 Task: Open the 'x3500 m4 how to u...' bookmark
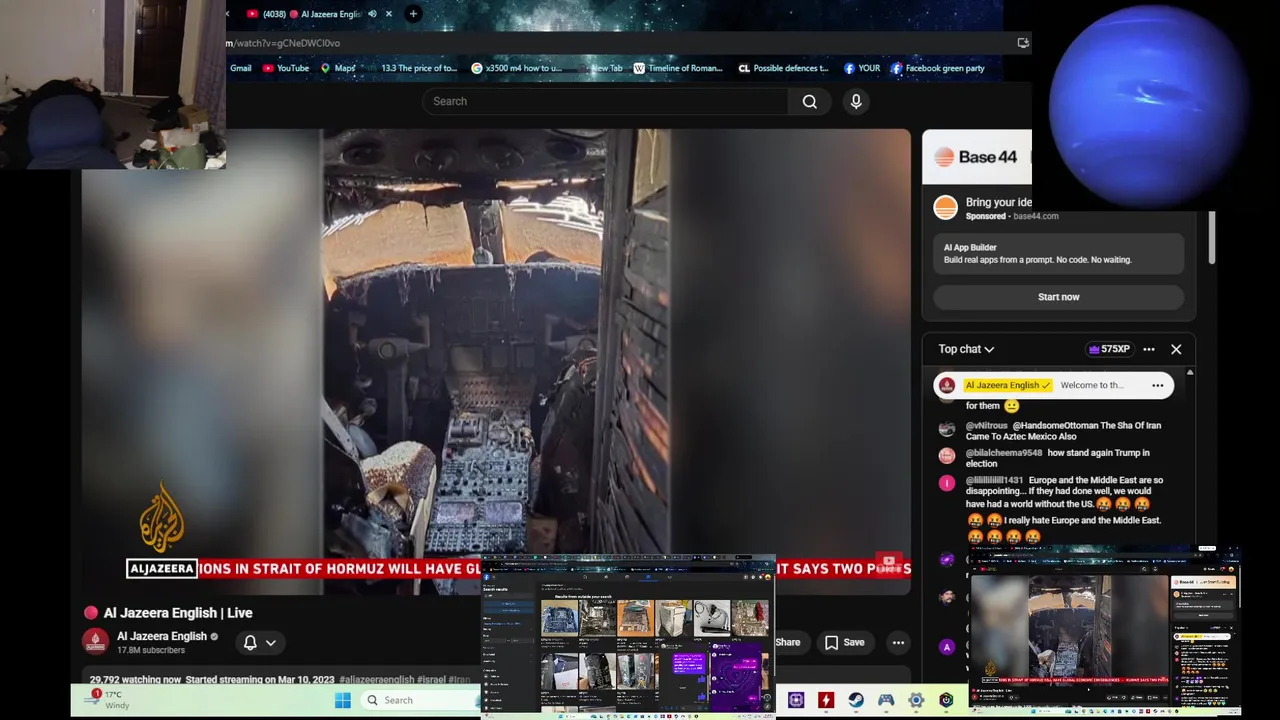pos(517,68)
